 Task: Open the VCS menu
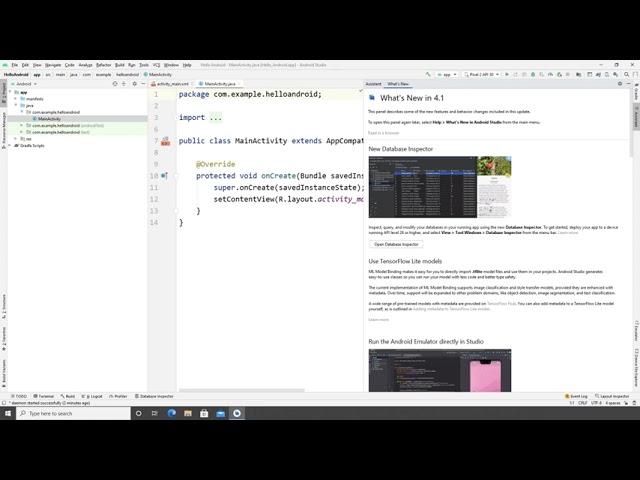pyautogui.click(x=156, y=65)
